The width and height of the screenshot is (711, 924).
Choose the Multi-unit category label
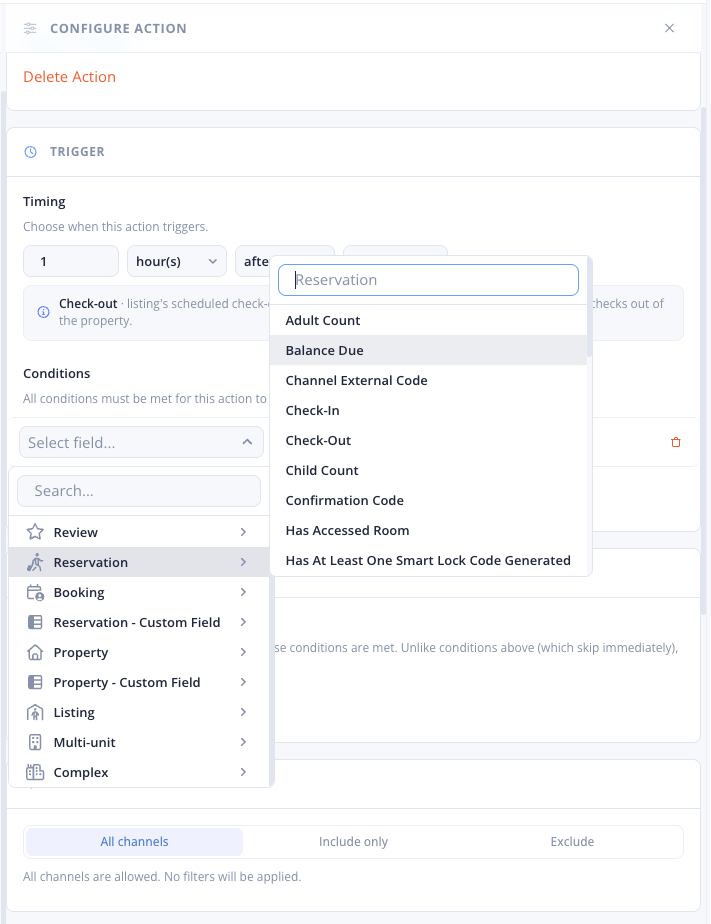point(84,742)
